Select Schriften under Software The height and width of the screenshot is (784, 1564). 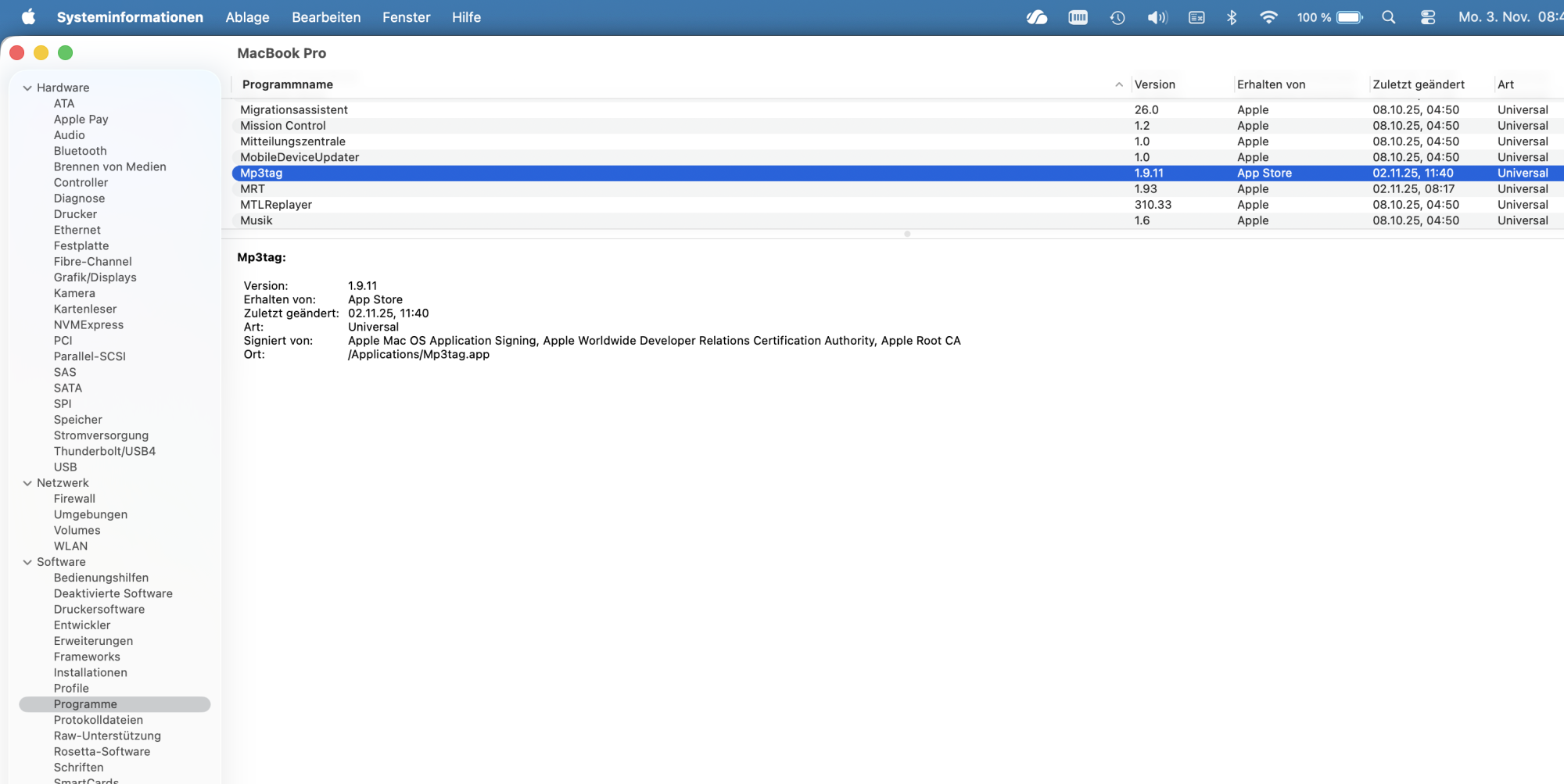(x=78, y=768)
